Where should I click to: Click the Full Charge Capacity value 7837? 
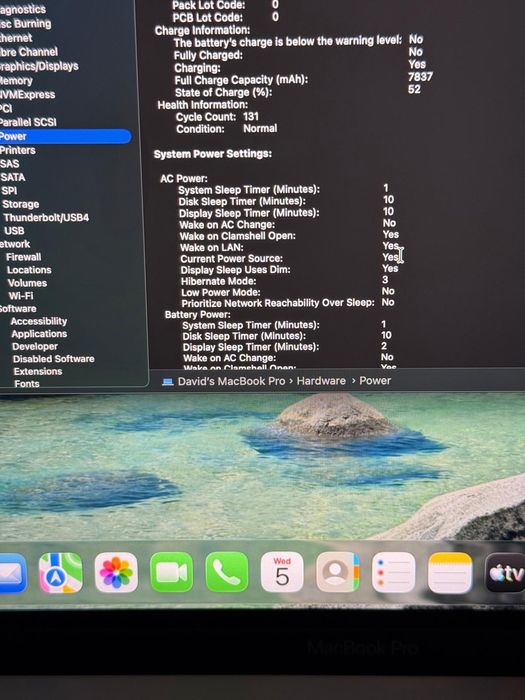[420, 77]
